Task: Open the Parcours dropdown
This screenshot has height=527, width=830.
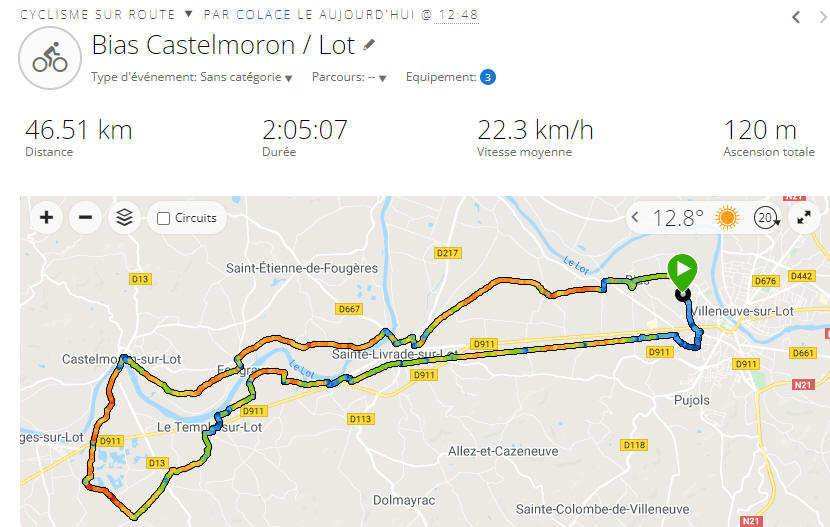Action: [349, 77]
